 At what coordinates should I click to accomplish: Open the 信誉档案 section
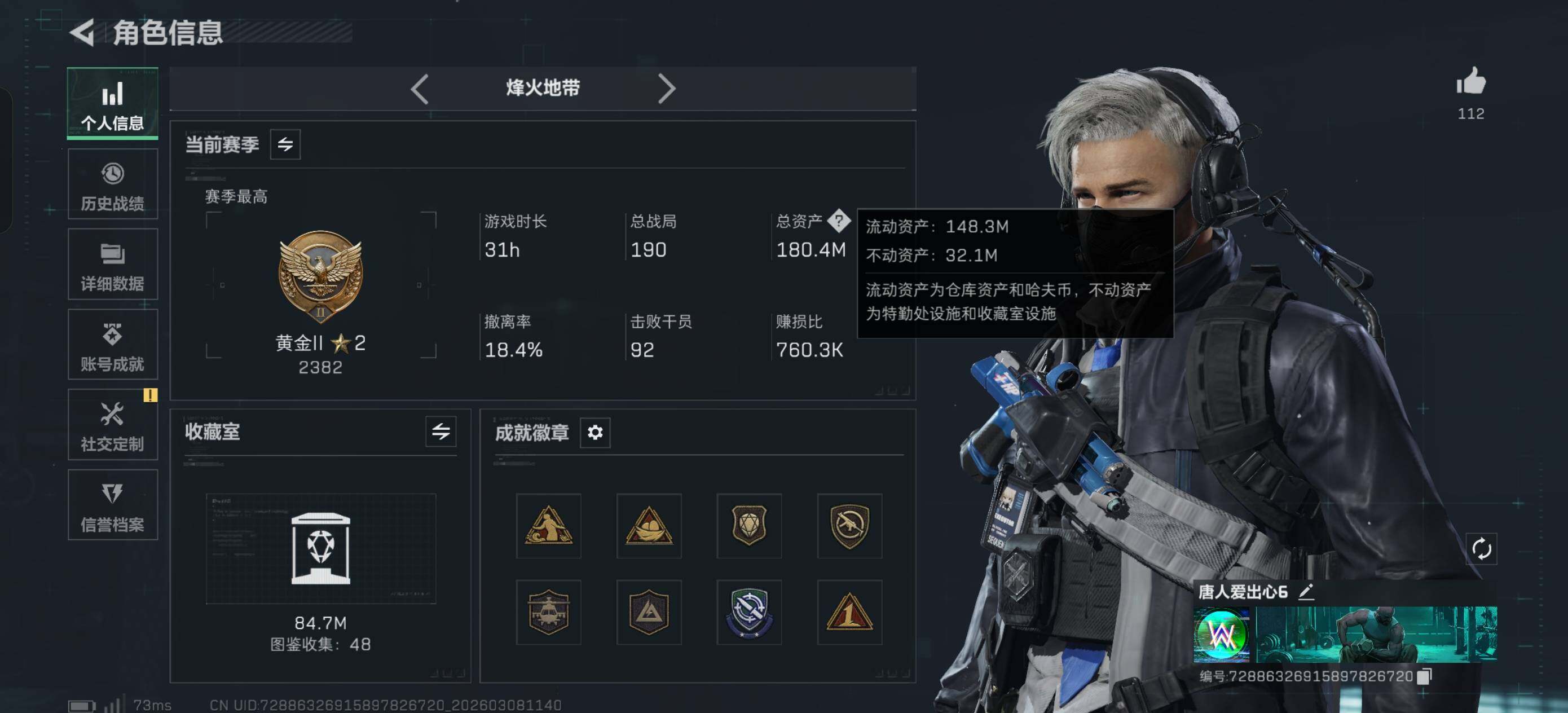point(113,505)
